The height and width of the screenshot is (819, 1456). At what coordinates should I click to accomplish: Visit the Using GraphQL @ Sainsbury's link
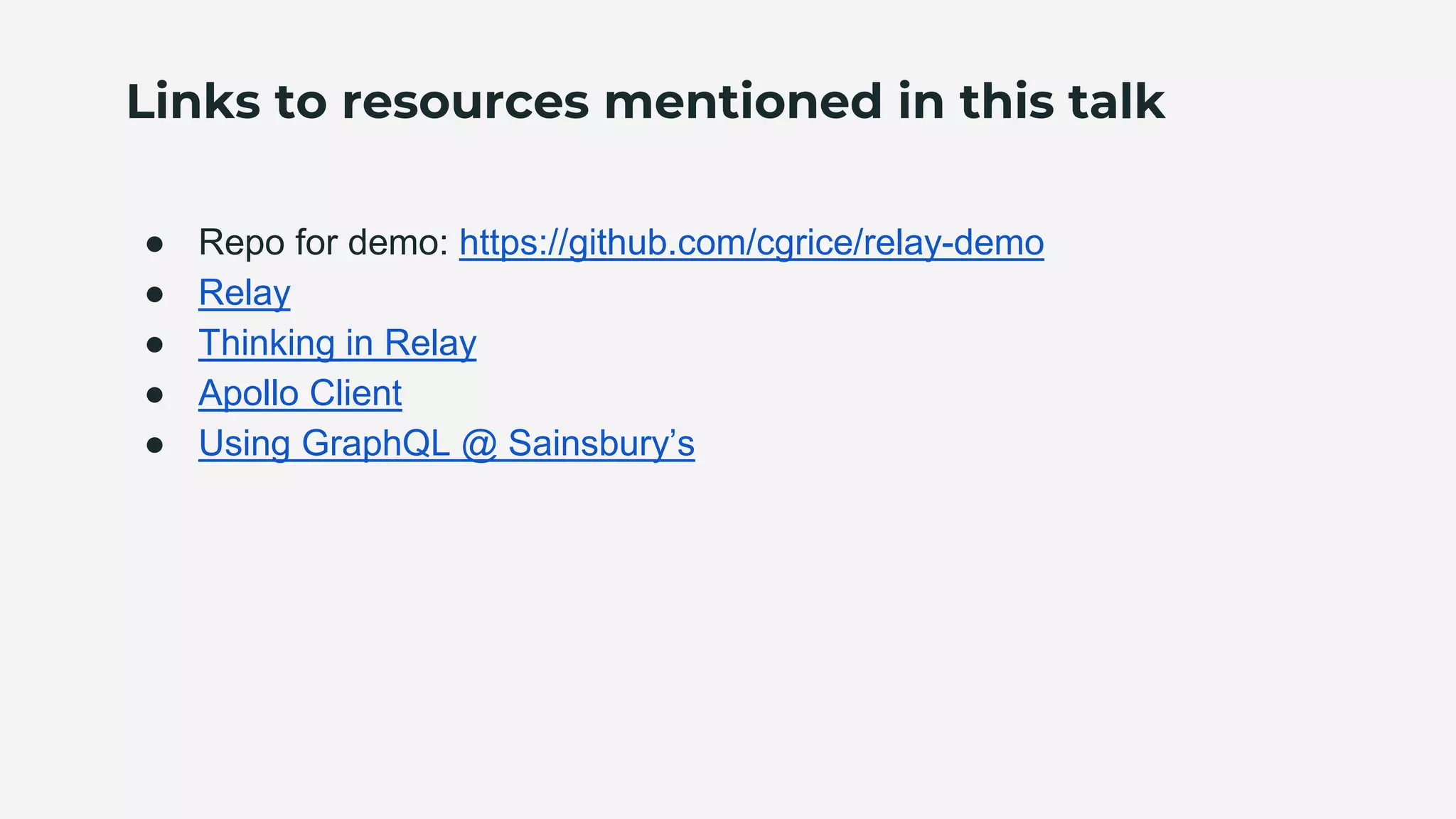[x=446, y=444]
